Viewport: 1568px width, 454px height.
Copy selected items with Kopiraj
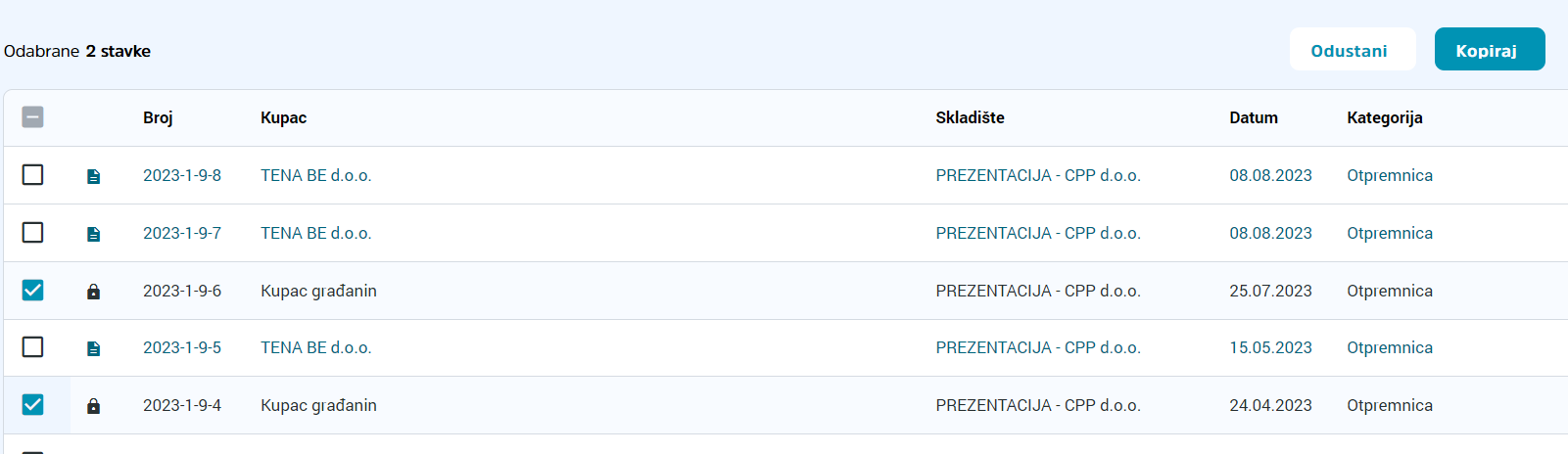pyautogui.click(x=1490, y=49)
